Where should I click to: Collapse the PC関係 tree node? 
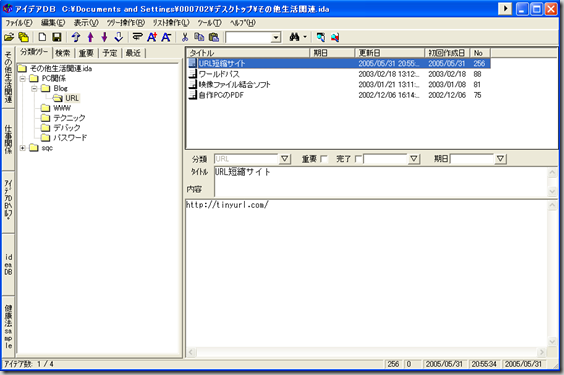[x=23, y=78]
